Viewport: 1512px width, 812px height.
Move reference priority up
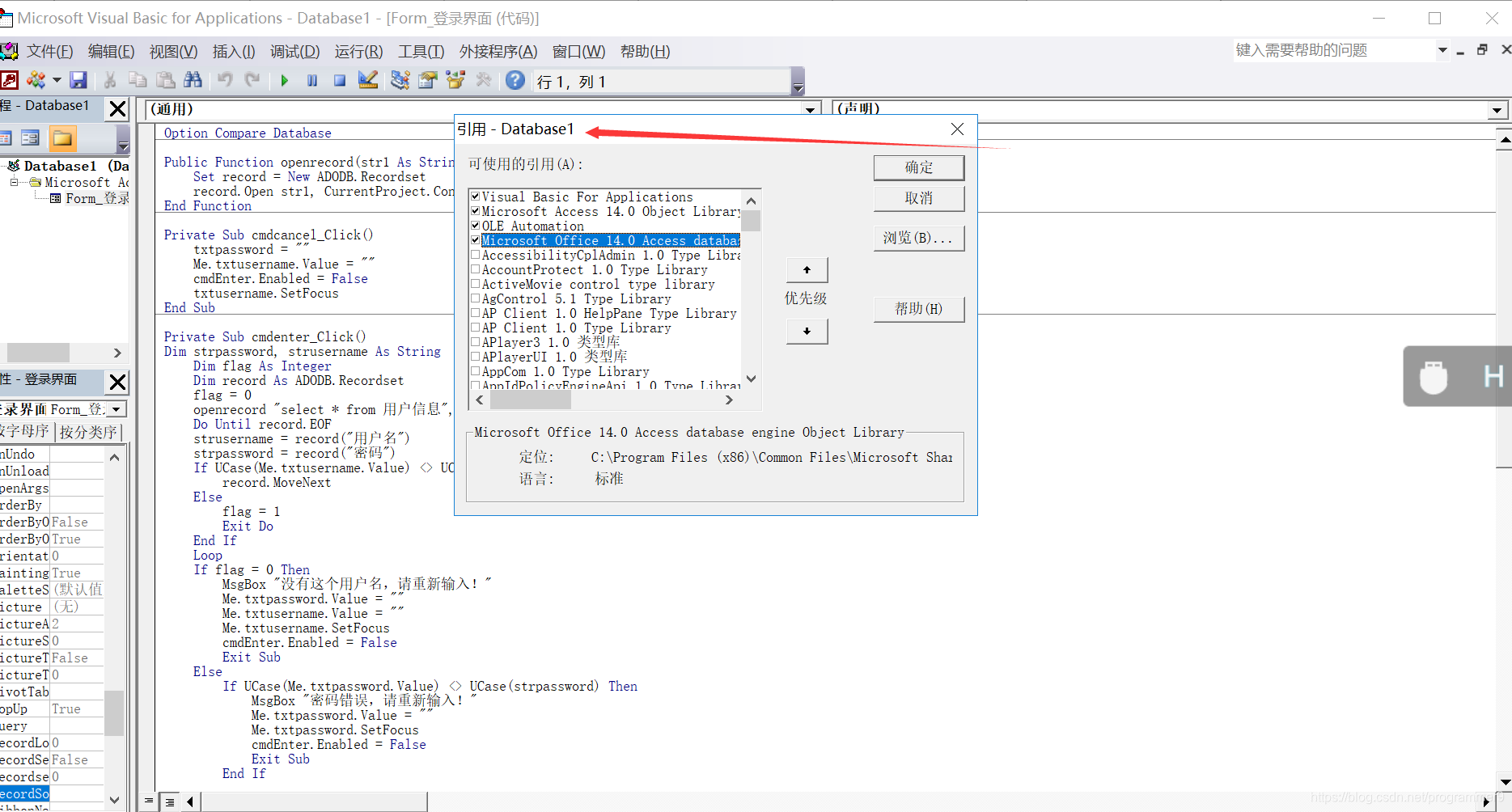coord(807,269)
